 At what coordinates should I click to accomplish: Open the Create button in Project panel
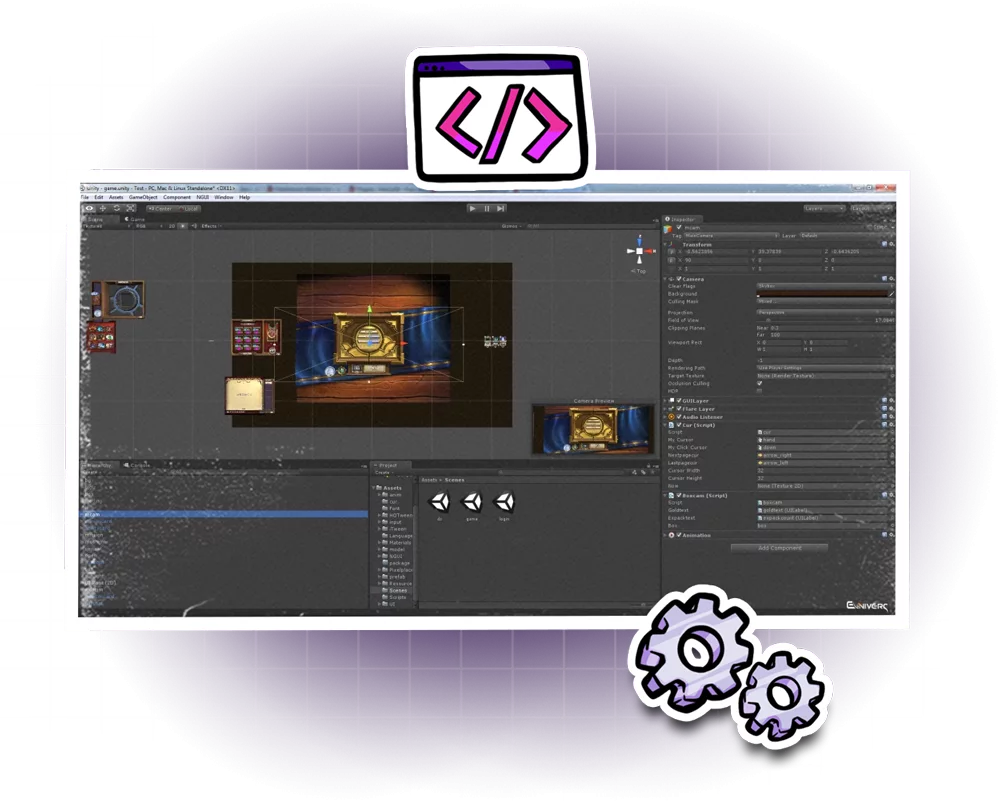(x=383, y=473)
